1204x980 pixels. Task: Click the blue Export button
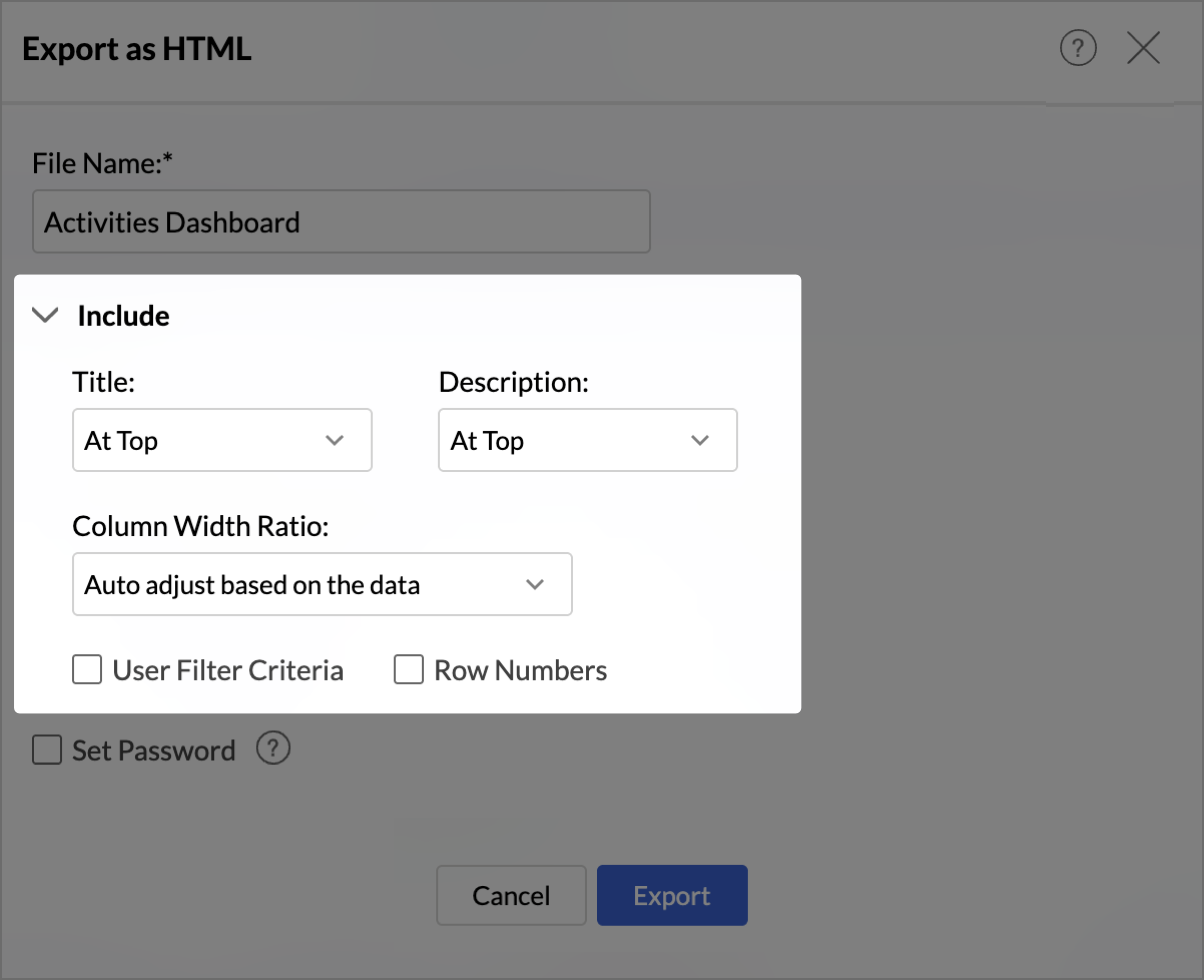click(x=672, y=895)
